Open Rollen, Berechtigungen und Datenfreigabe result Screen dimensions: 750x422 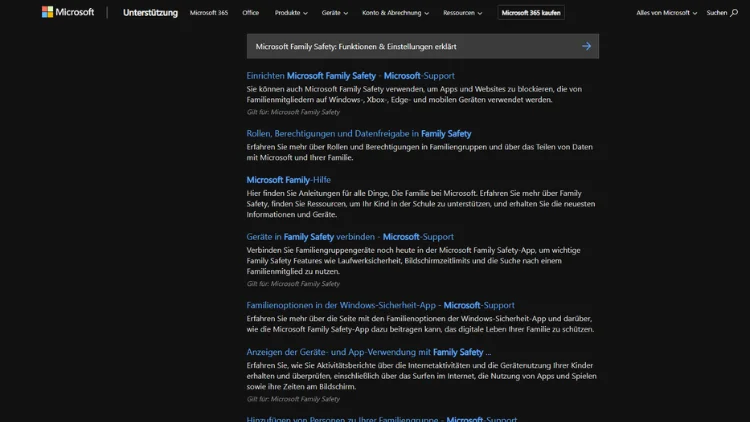[x=359, y=133]
